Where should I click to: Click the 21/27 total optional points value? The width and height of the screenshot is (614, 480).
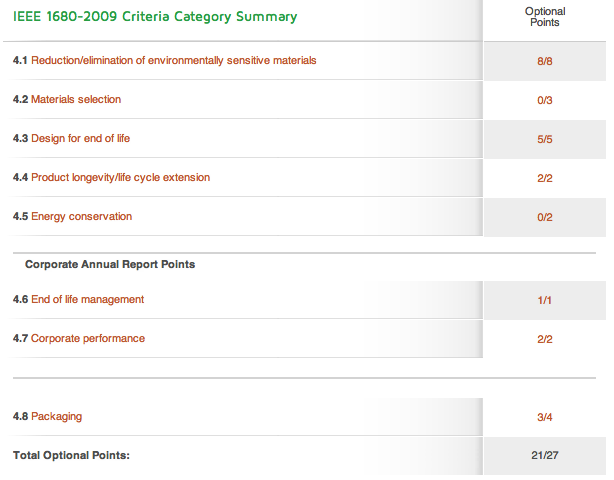click(x=545, y=456)
